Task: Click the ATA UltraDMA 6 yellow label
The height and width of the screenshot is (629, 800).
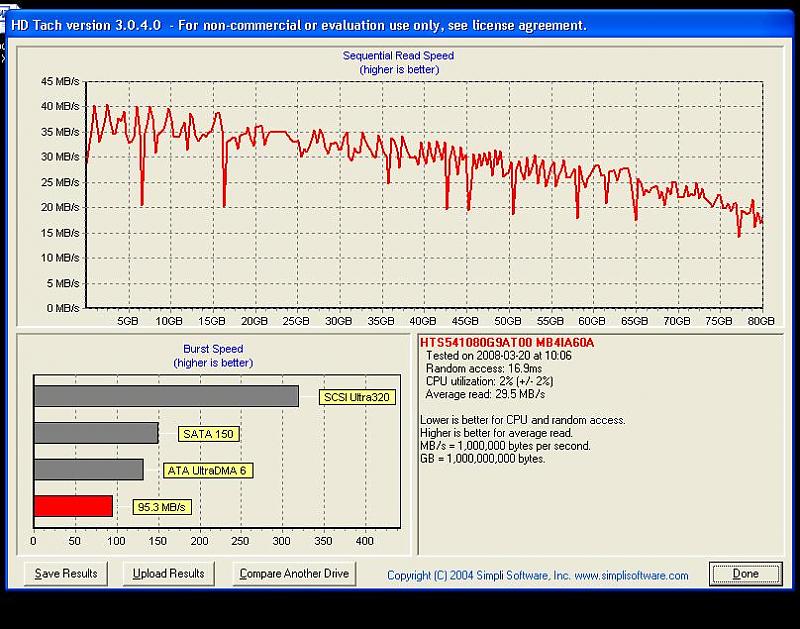Action: click(x=207, y=470)
